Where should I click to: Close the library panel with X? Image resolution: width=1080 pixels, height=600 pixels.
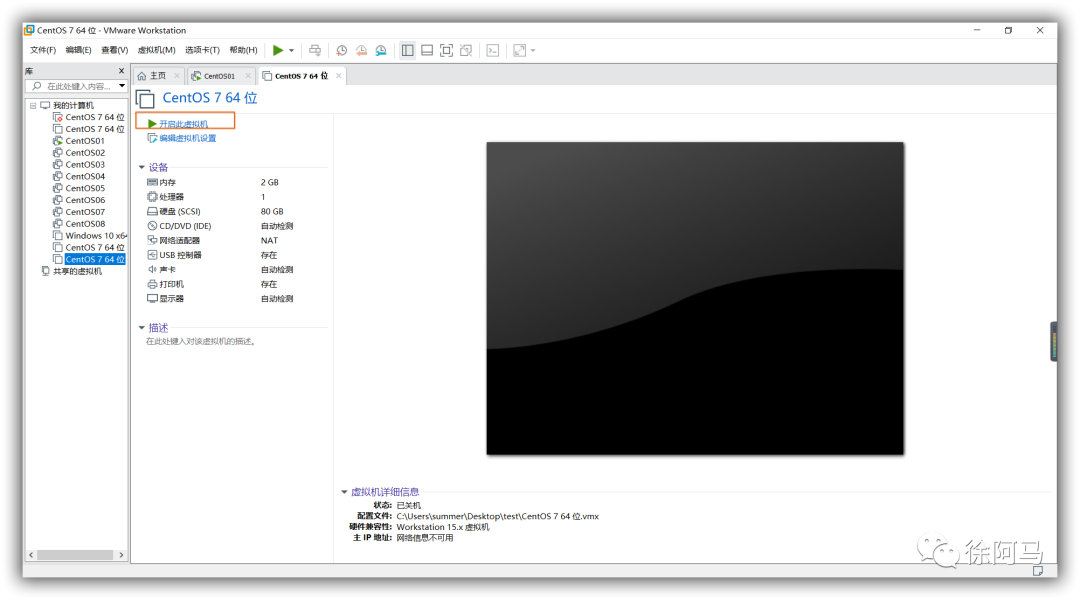click(x=121, y=71)
